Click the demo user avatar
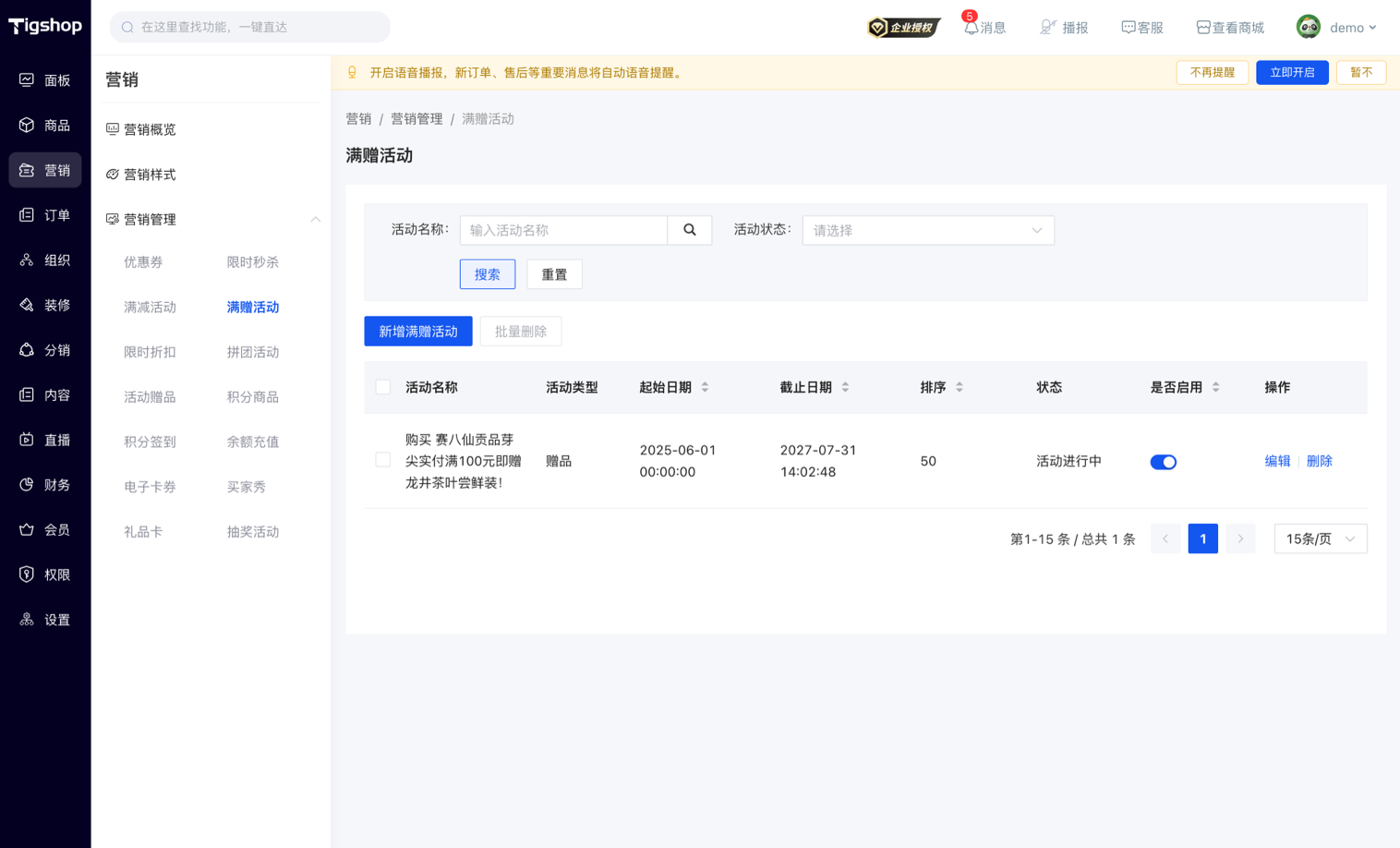Image resolution: width=1400 pixels, height=848 pixels. pyautogui.click(x=1308, y=27)
